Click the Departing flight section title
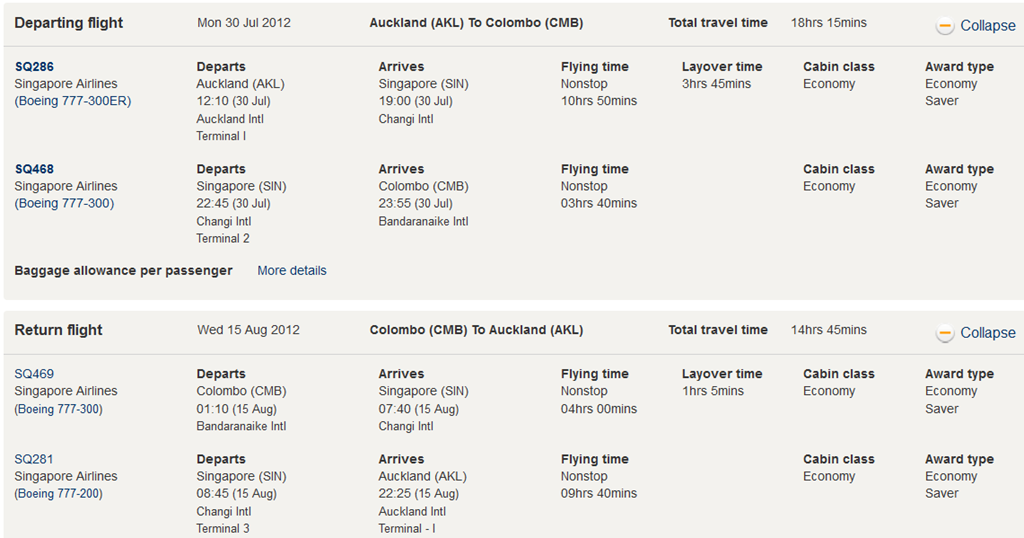1024x538 pixels. coord(69,22)
